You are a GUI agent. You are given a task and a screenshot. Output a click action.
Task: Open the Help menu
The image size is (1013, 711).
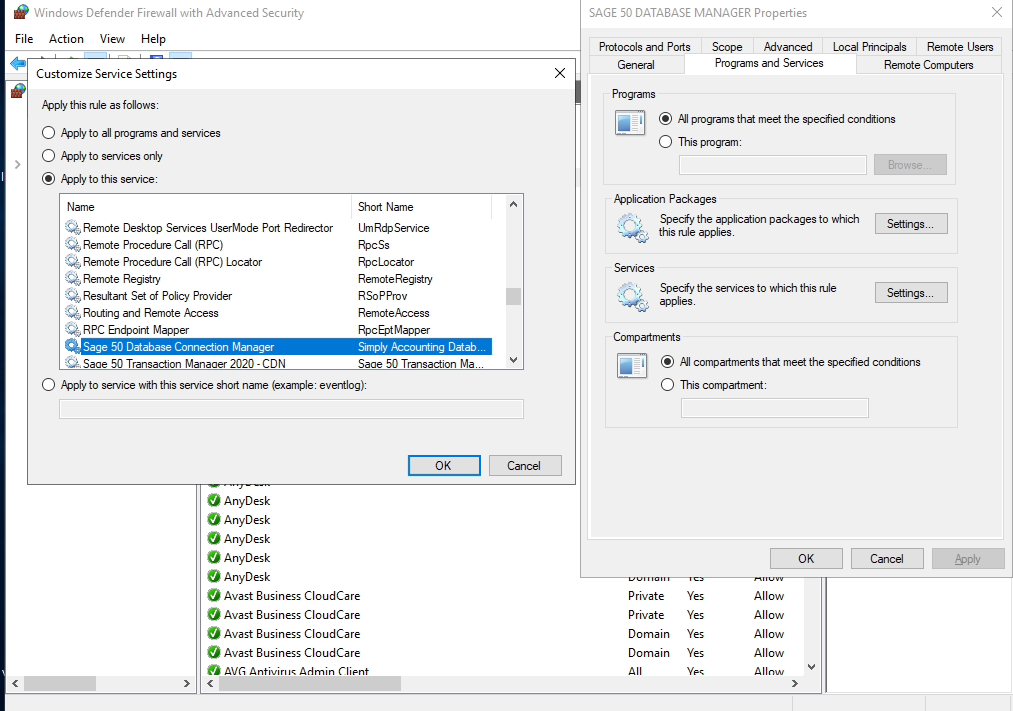[153, 39]
